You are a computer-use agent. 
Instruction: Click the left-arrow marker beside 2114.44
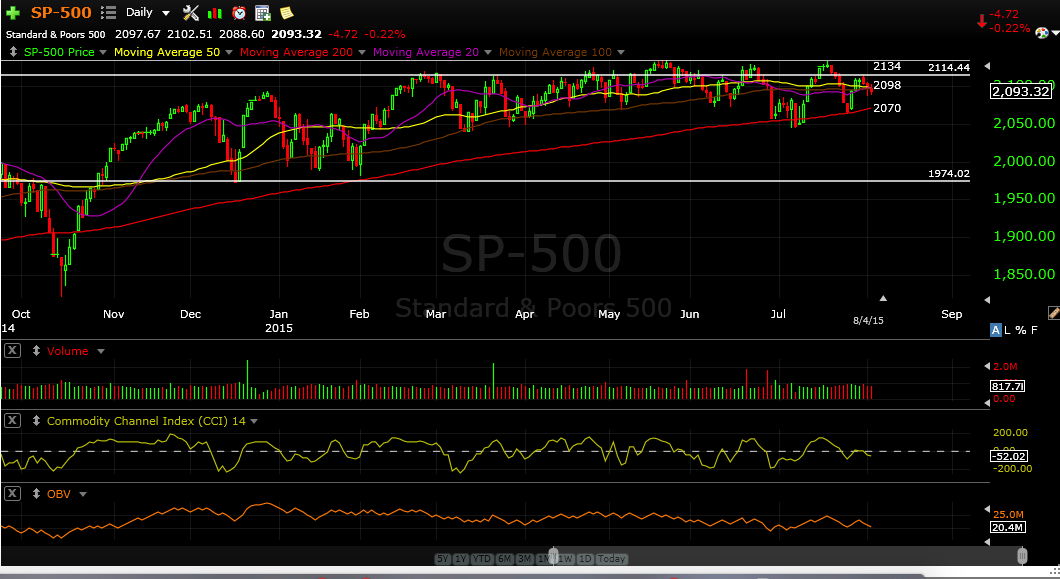[x=987, y=66]
